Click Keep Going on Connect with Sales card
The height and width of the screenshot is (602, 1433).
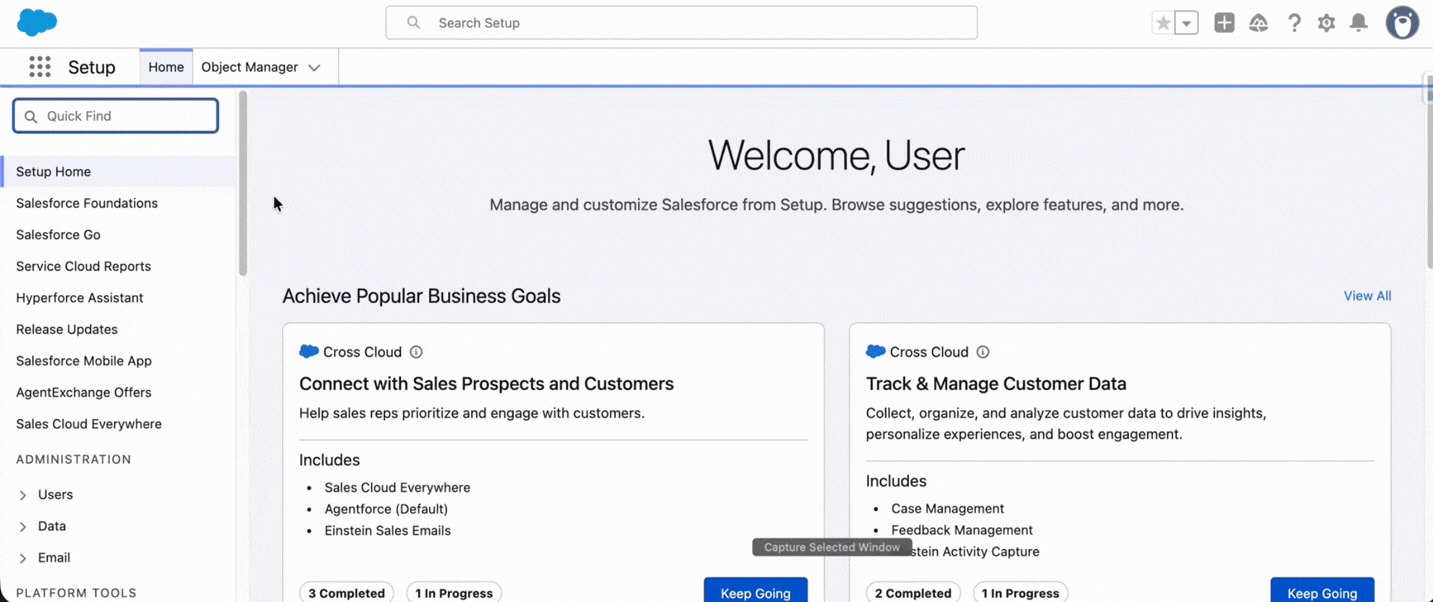tap(756, 592)
